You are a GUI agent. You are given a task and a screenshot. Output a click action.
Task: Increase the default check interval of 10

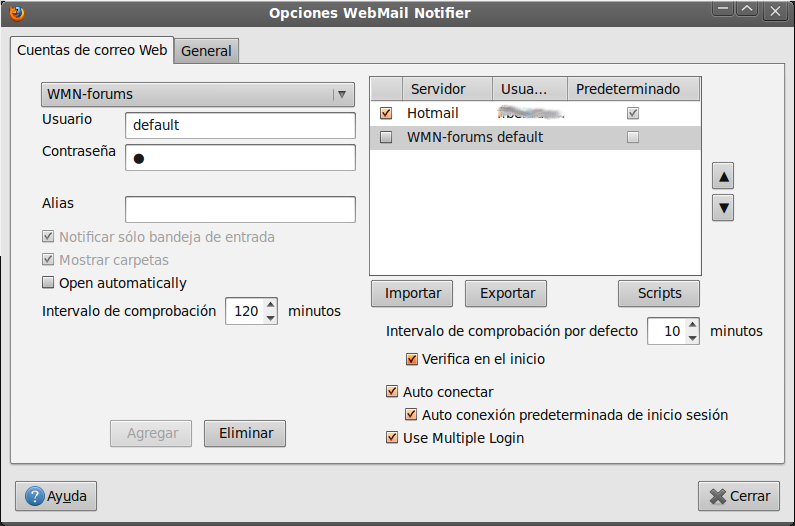693,325
